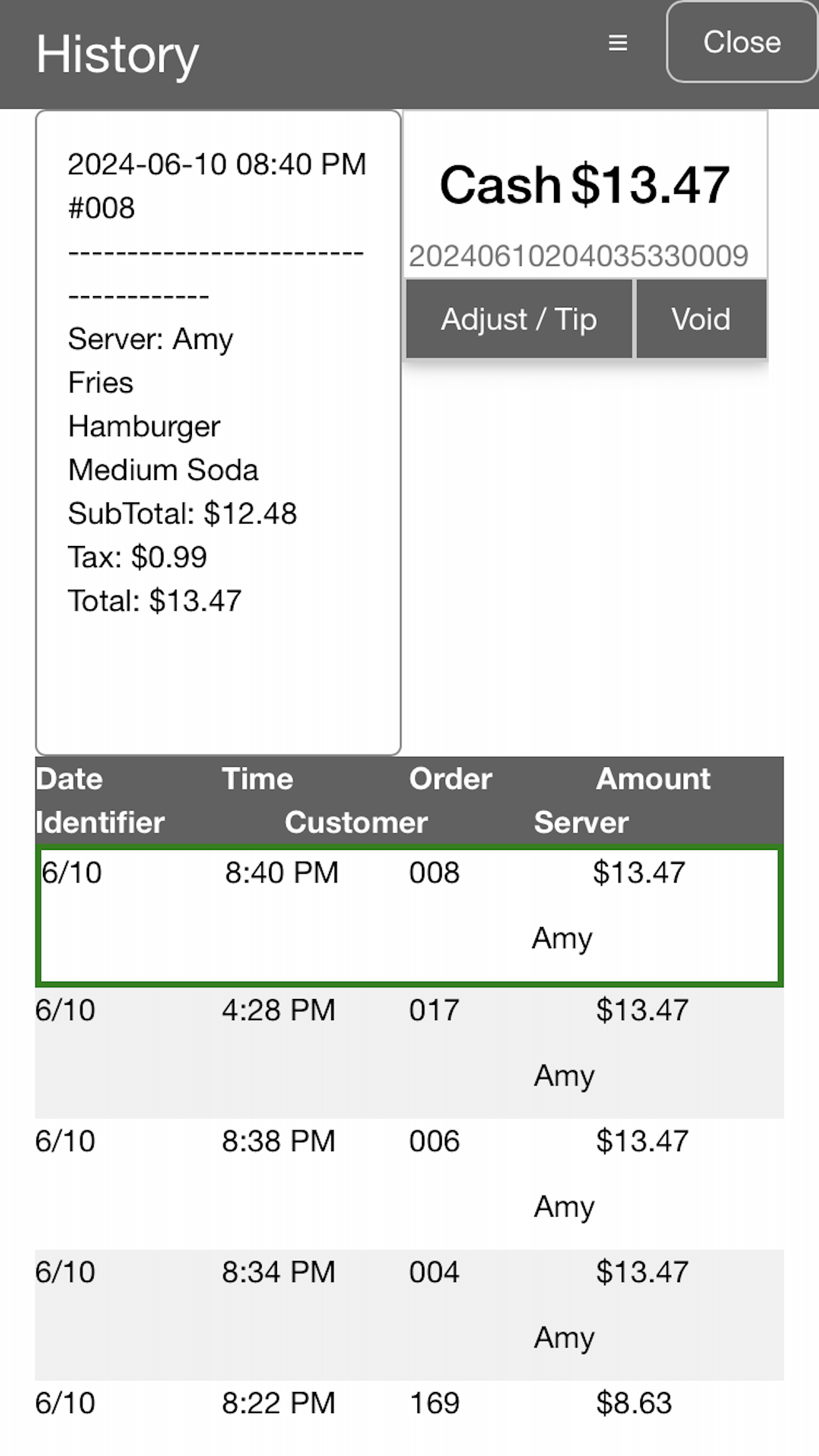Click the Server column header

coord(581,822)
